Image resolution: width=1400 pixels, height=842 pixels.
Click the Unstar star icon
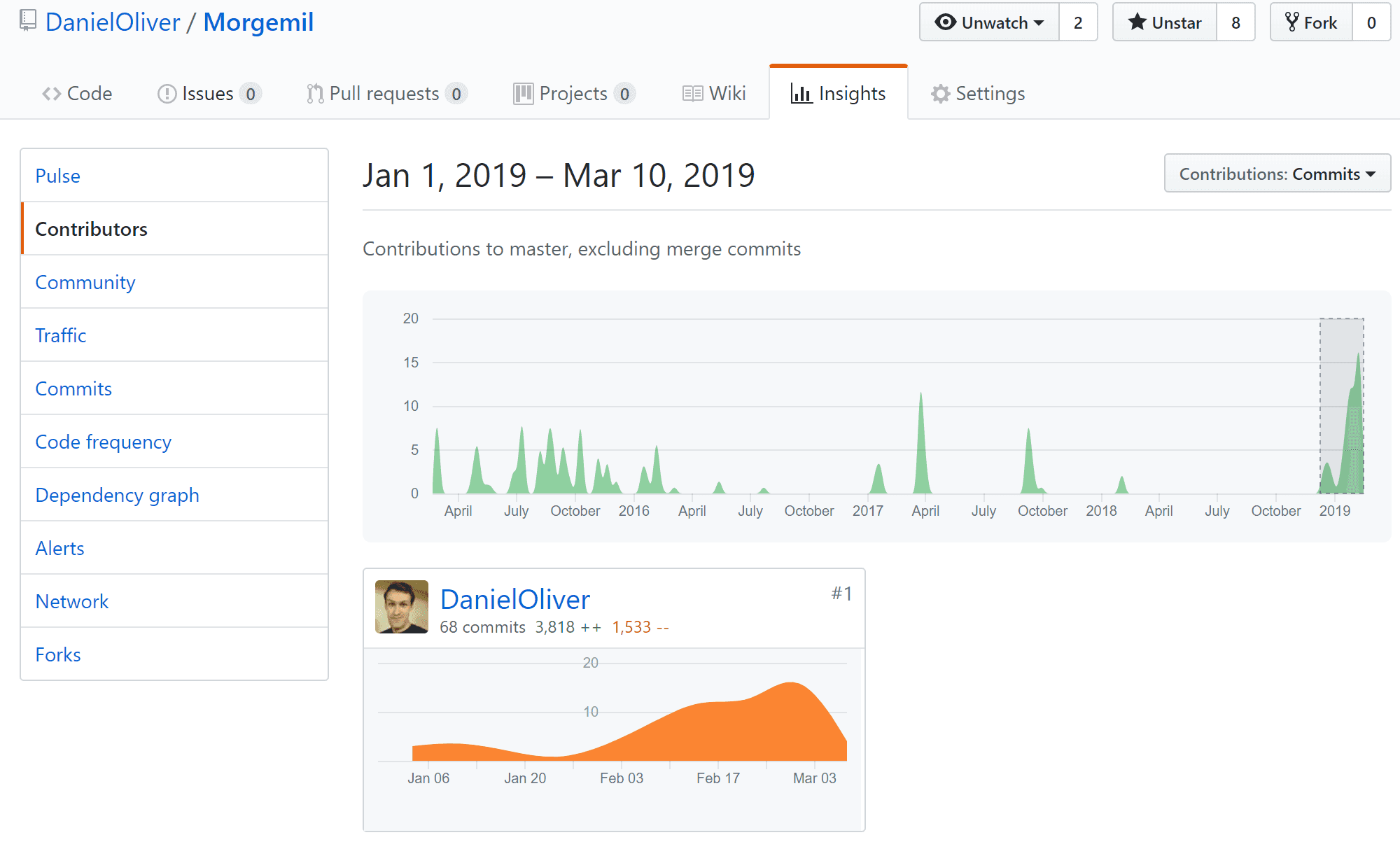click(x=1137, y=22)
